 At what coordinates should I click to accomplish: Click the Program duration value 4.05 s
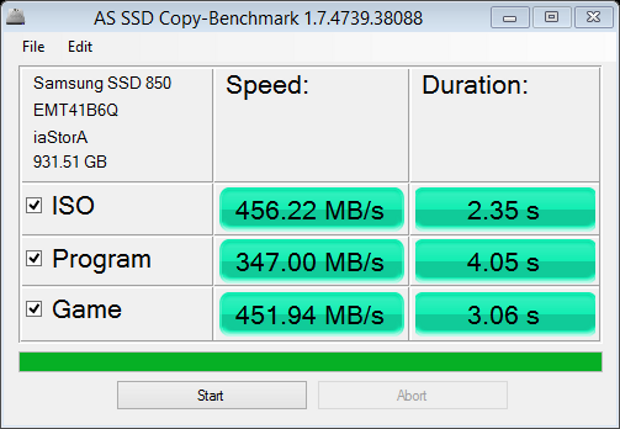point(505,261)
